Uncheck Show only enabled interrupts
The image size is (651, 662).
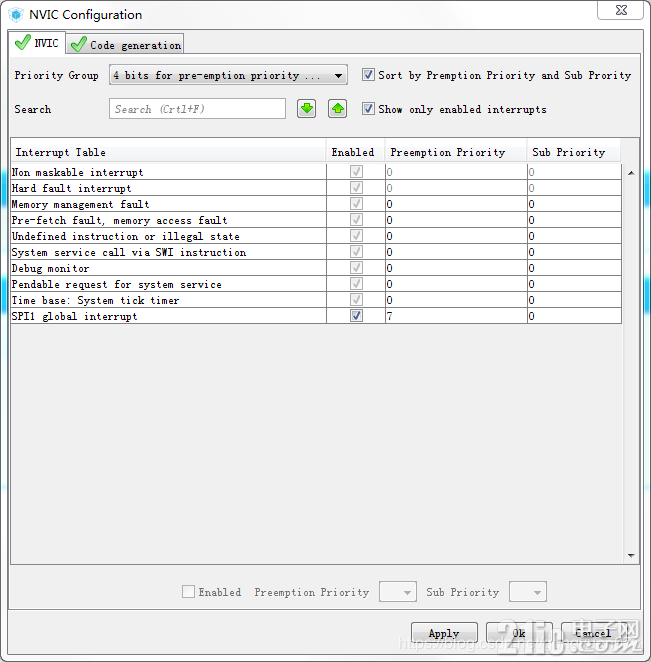coord(368,109)
